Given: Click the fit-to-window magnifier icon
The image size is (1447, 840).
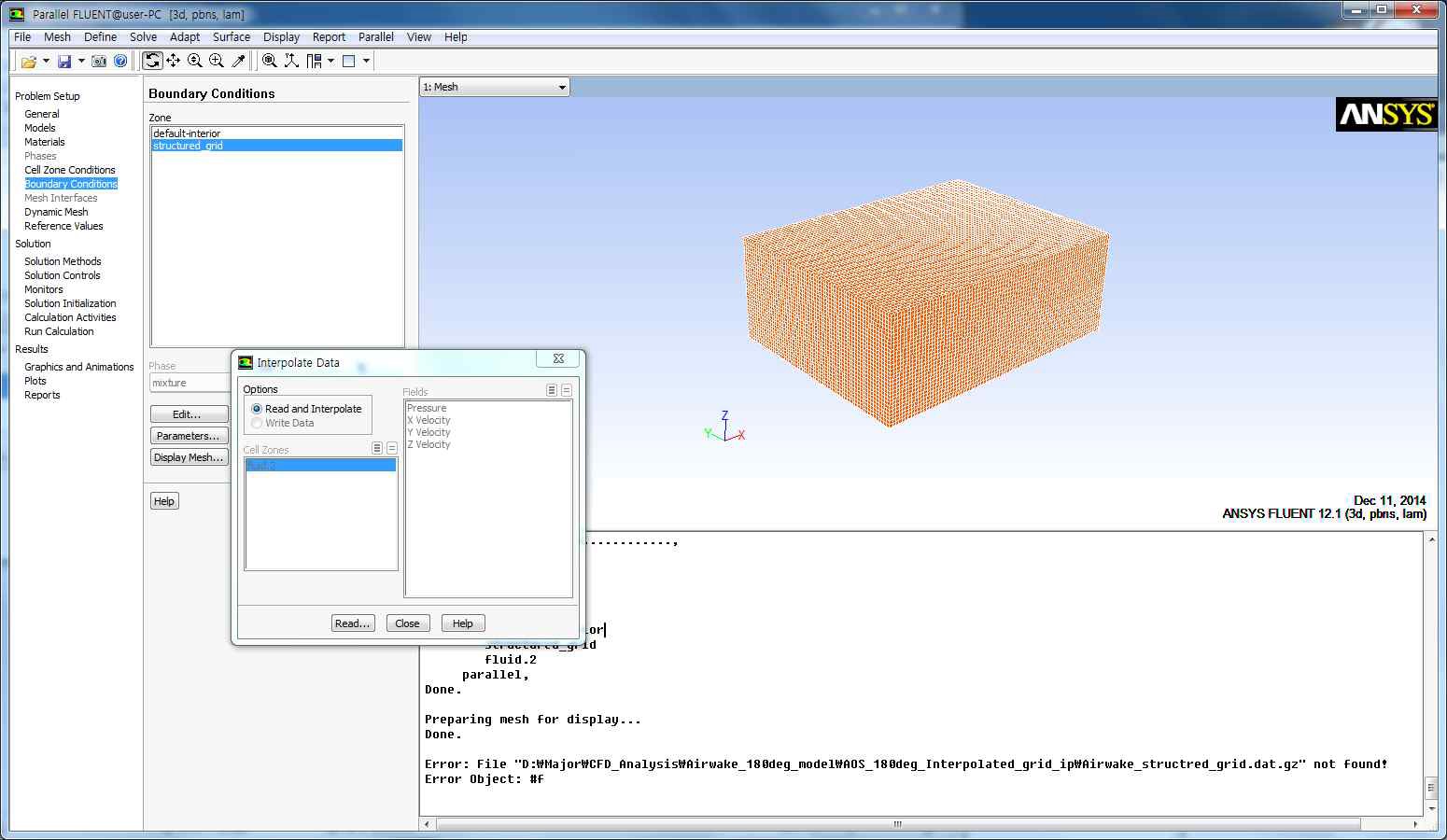Looking at the screenshot, I should pyautogui.click(x=269, y=61).
